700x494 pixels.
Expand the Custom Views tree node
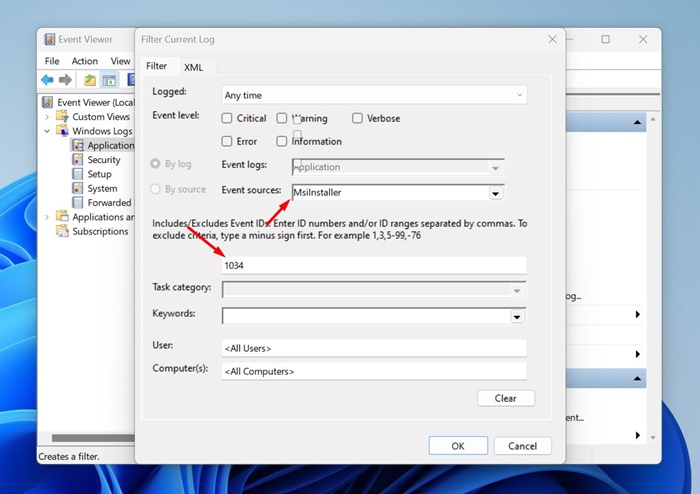point(47,117)
